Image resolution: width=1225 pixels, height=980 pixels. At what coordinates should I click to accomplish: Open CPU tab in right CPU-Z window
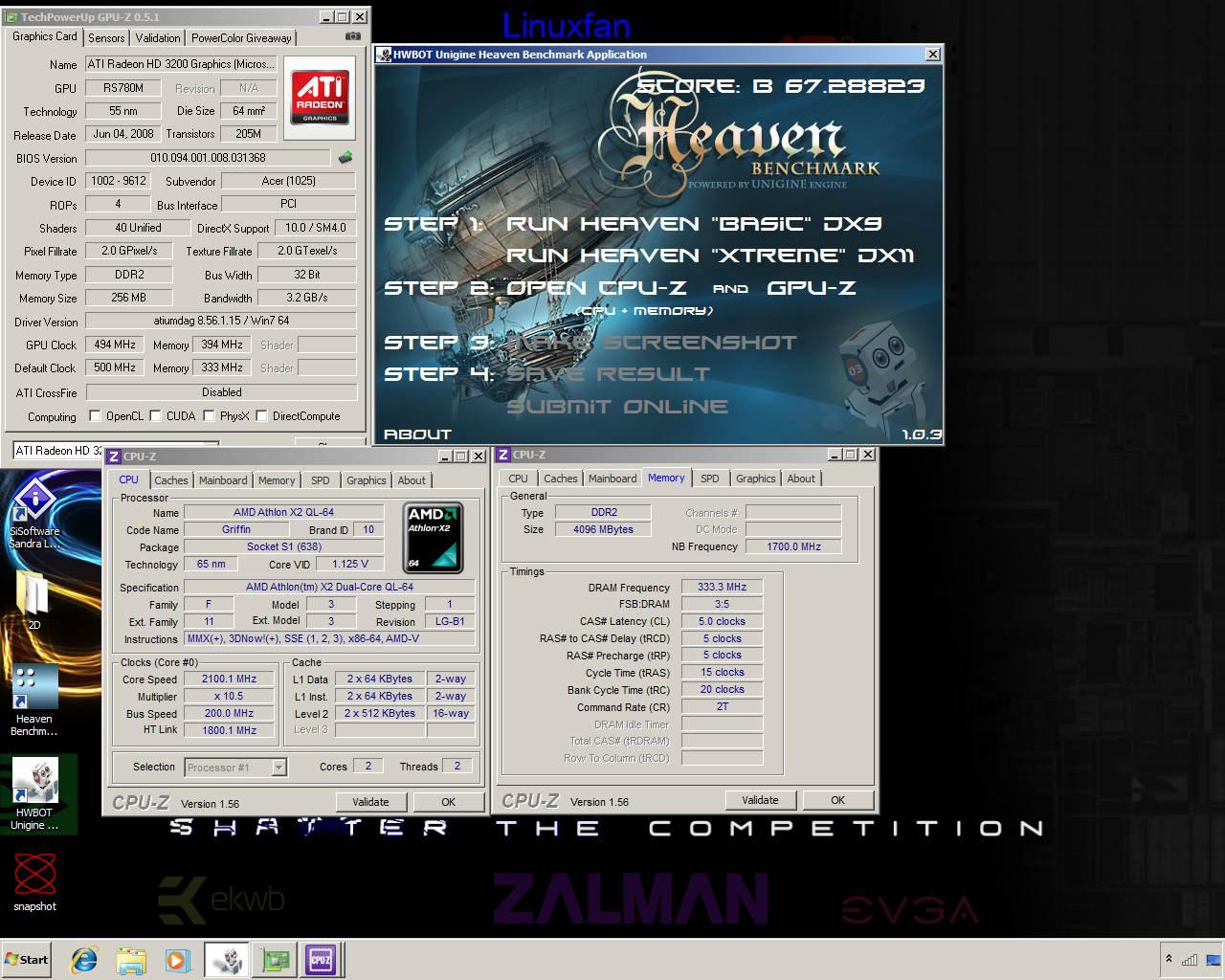point(519,479)
